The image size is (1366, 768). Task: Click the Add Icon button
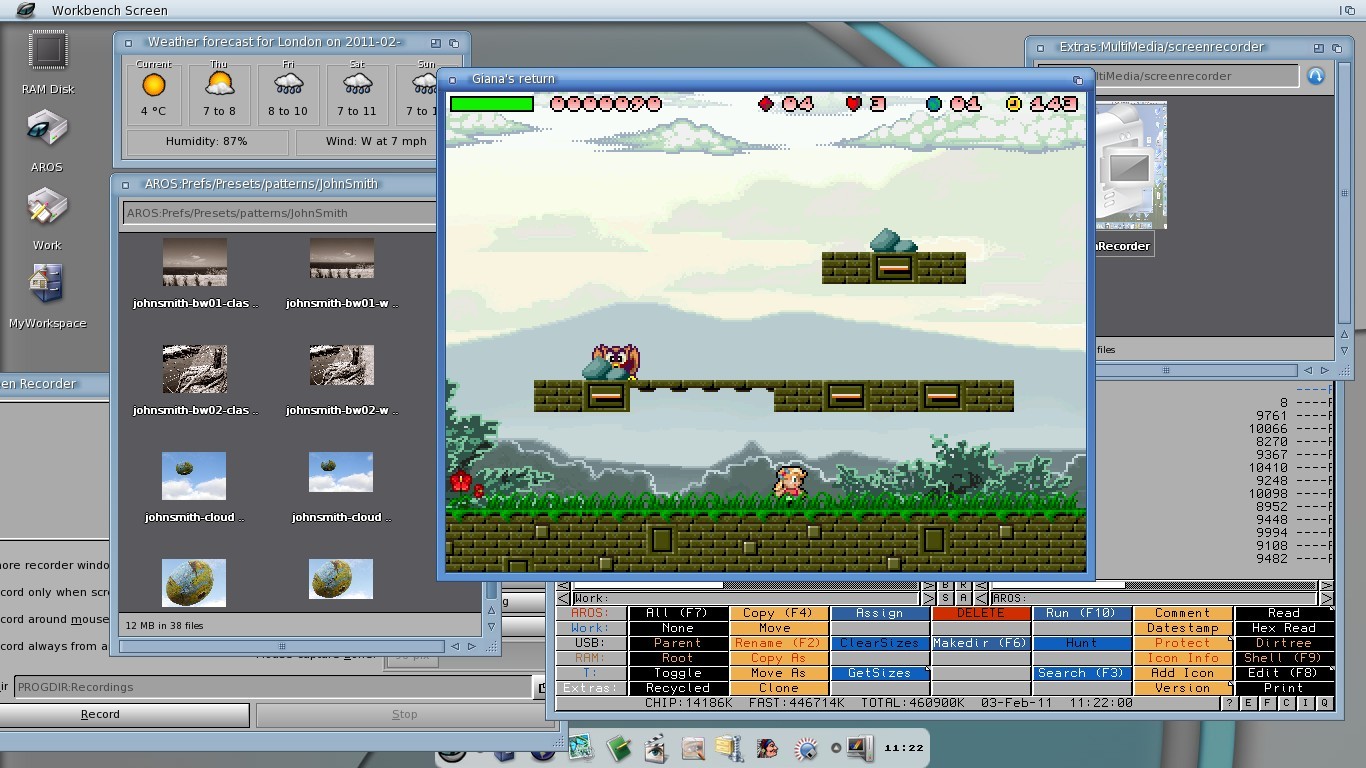1183,673
